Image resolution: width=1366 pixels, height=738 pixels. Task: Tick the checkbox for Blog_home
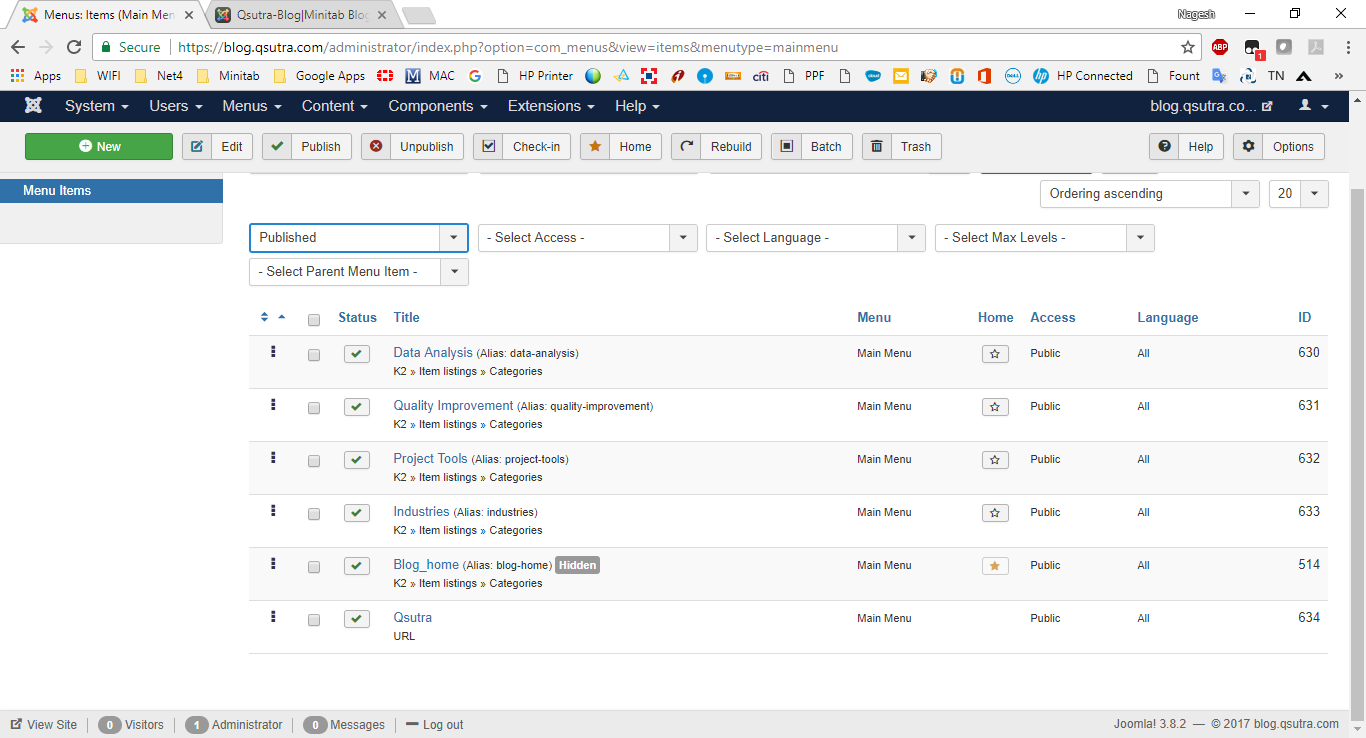click(x=314, y=567)
